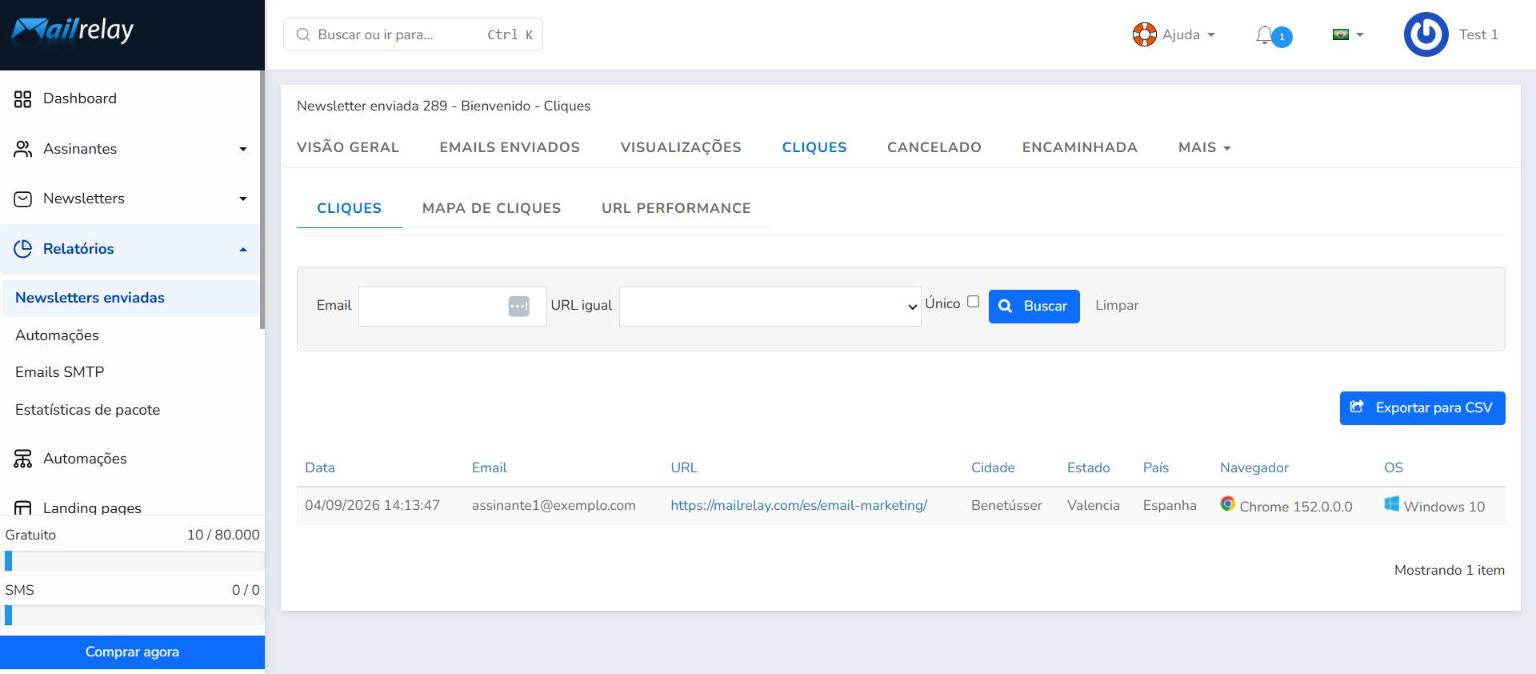Sort by the Estado column header
This screenshot has height=674, width=1536.
coord(1088,467)
